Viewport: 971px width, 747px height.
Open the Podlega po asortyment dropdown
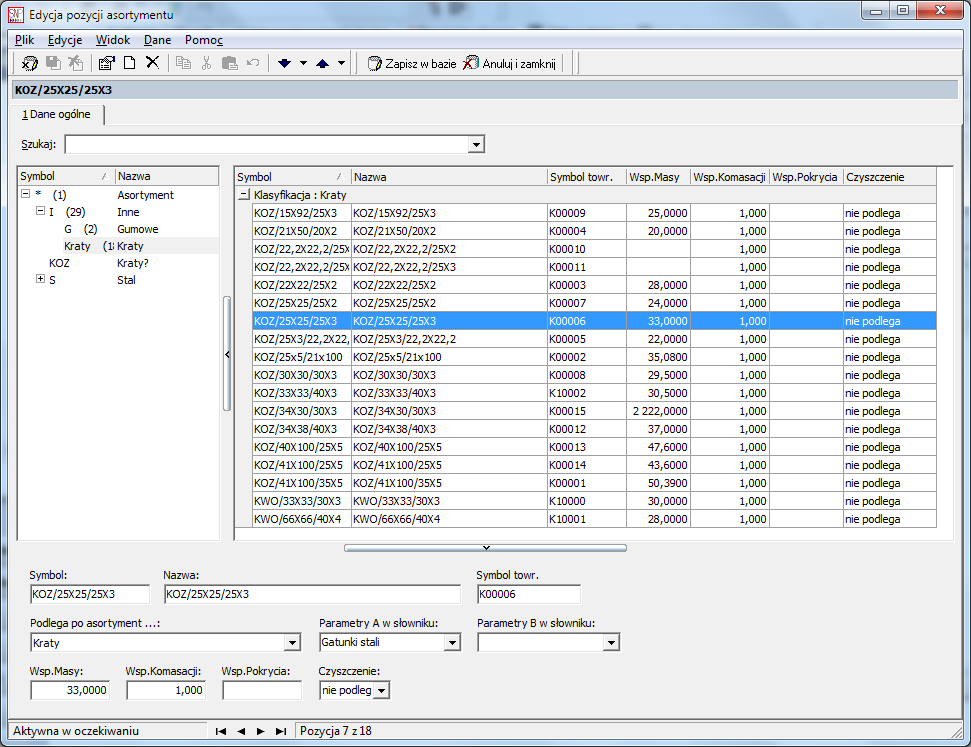293,643
